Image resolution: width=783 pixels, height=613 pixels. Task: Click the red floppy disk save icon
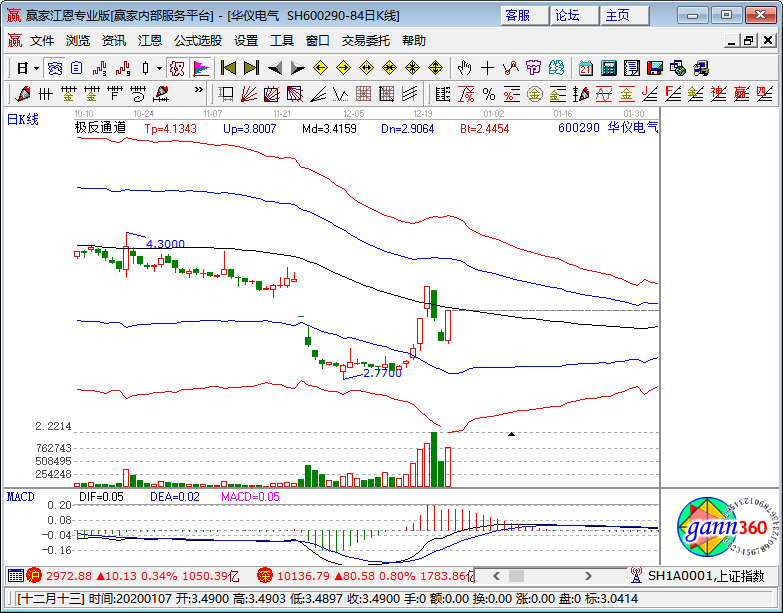tap(655, 68)
